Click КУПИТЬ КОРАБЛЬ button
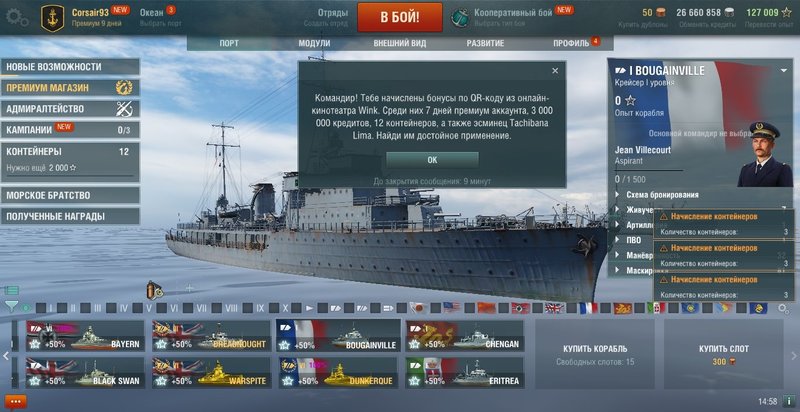800x412 pixels. pyautogui.click(x=595, y=354)
